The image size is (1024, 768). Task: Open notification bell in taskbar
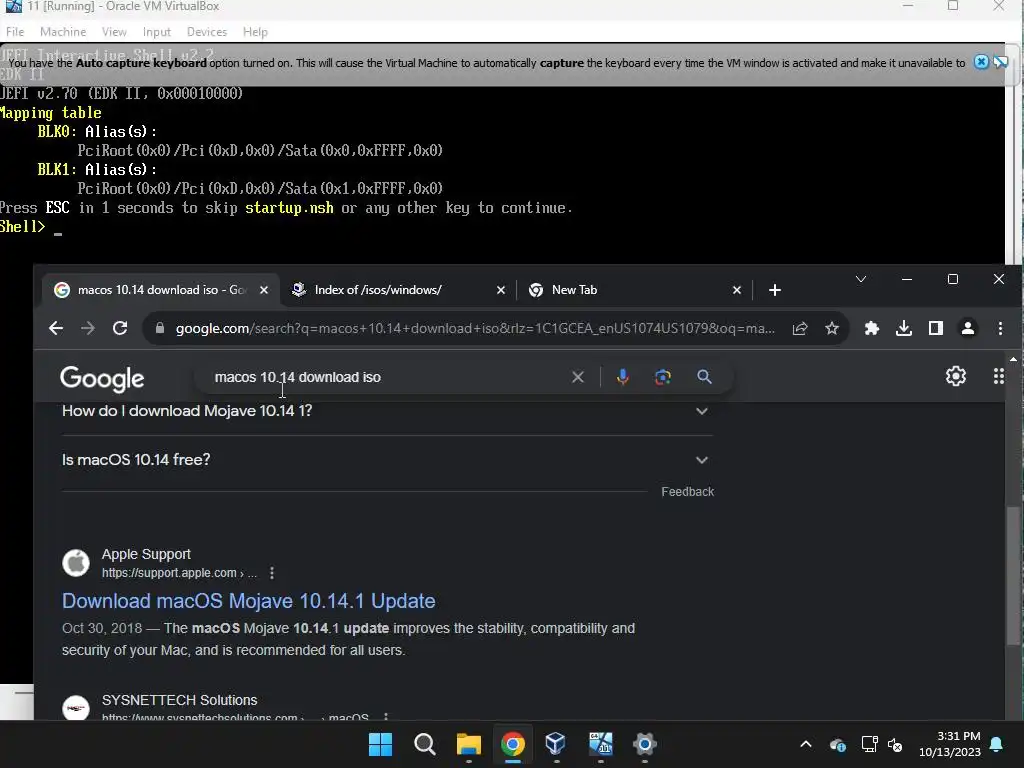click(x=997, y=744)
